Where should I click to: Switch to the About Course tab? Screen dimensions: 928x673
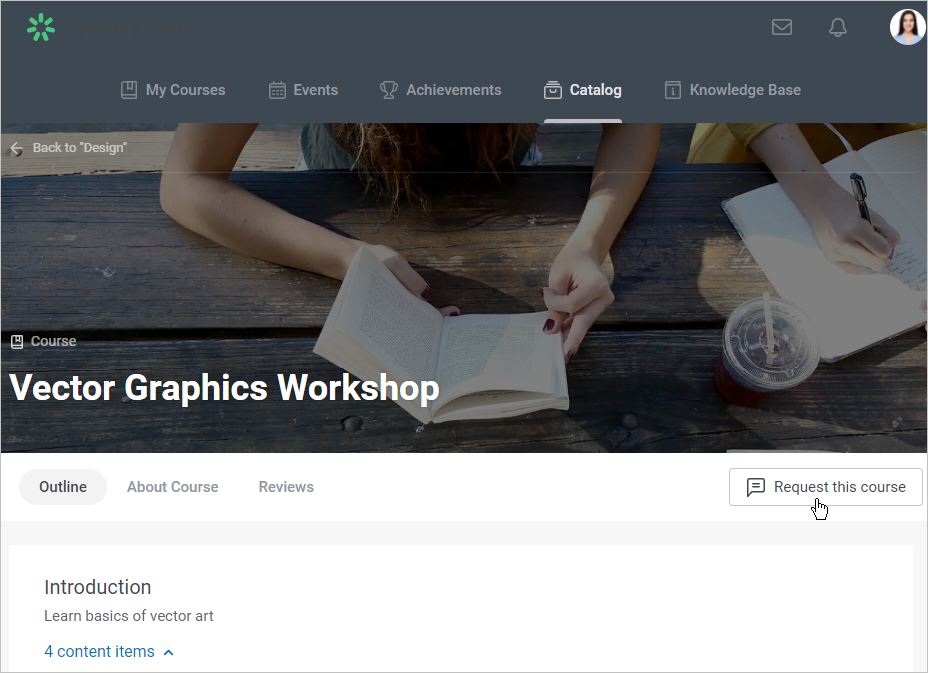point(173,487)
